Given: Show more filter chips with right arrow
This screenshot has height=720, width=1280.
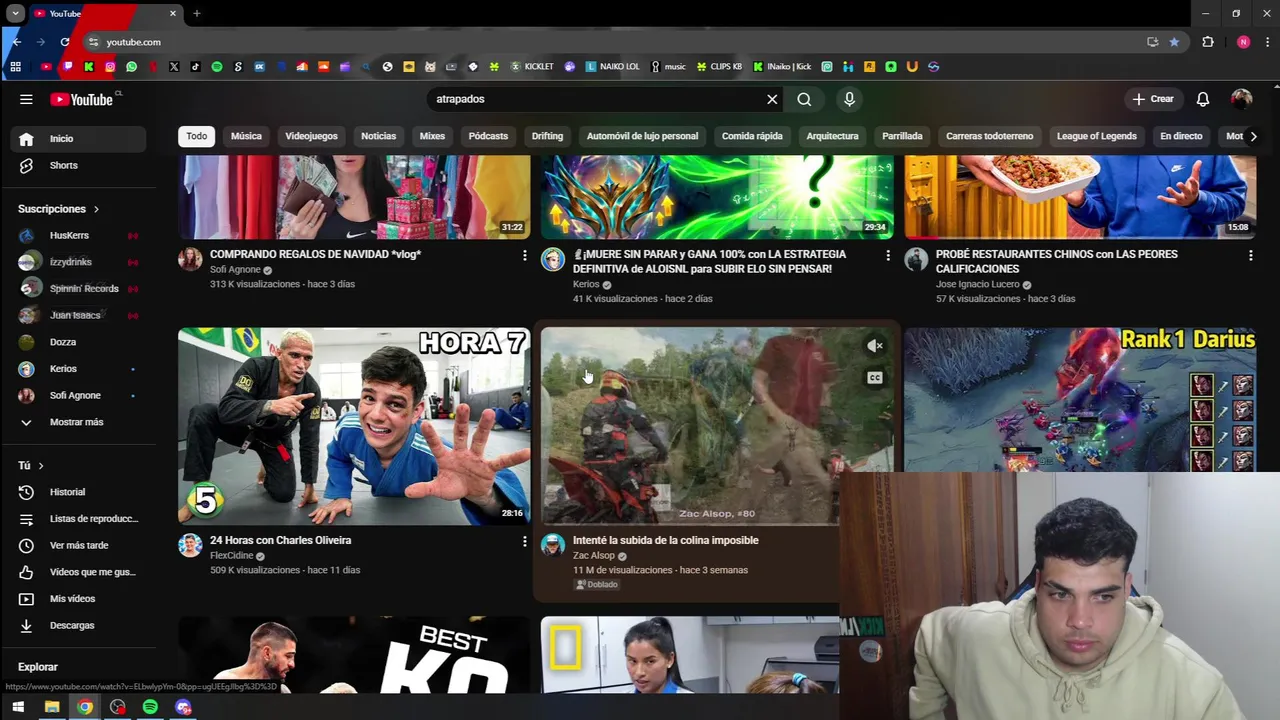Looking at the screenshot, I should (1253, 136).
